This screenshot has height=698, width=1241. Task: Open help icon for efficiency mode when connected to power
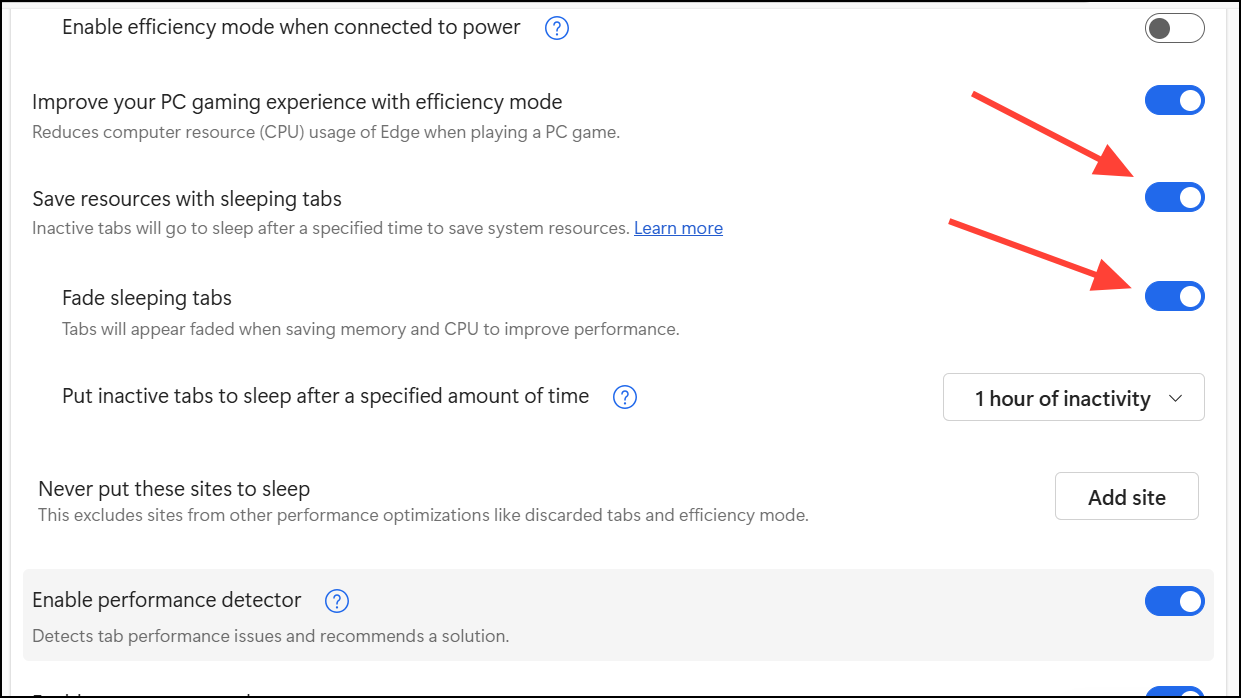[x=557, y=29]
